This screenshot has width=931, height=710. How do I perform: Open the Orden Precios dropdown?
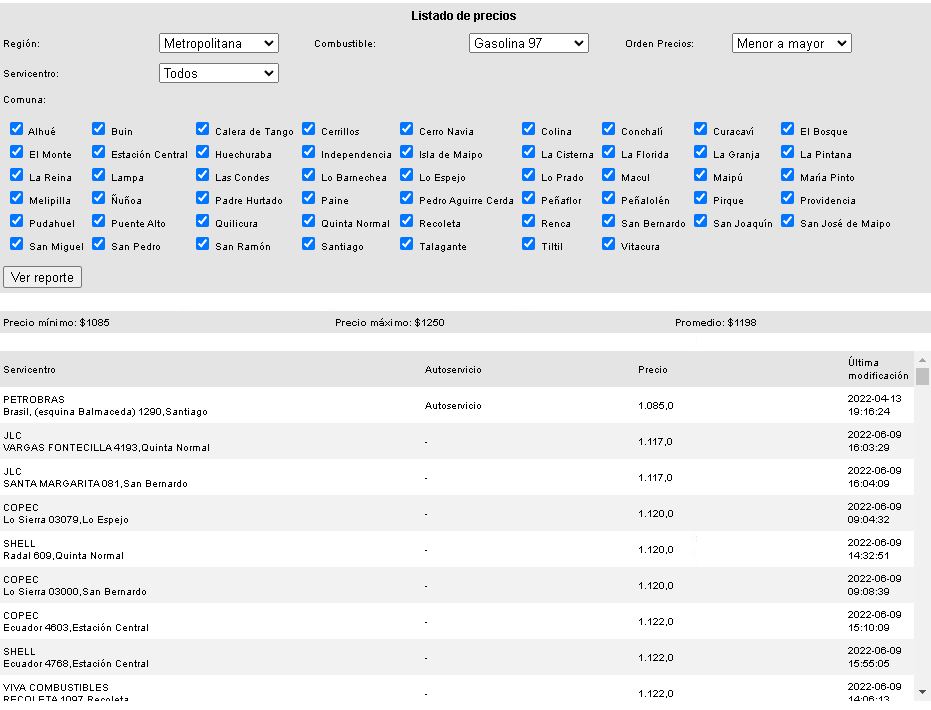(791, 44)
